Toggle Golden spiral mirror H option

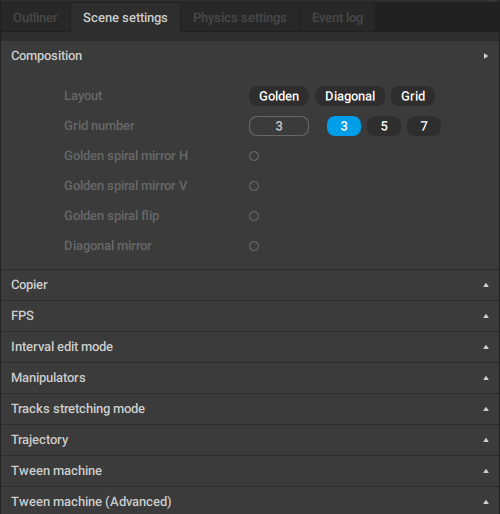click(x=254, y=156)
